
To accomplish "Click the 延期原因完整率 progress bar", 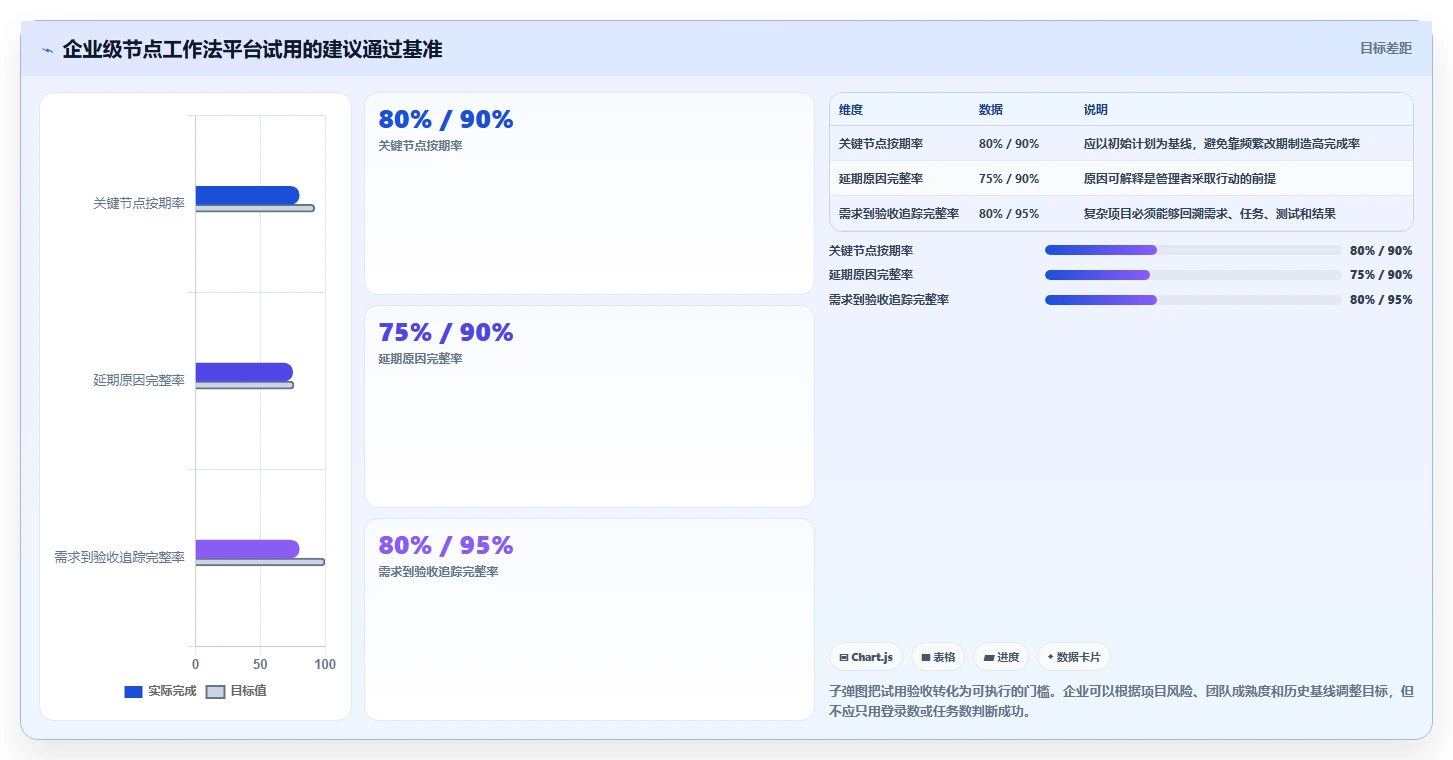I will 1193,275.
